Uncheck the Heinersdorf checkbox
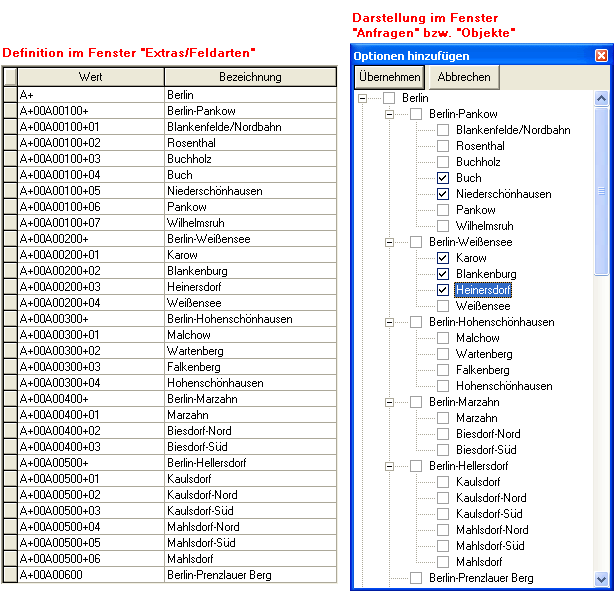614x591 pixels. pyautogui.click(x=443, y=290)
